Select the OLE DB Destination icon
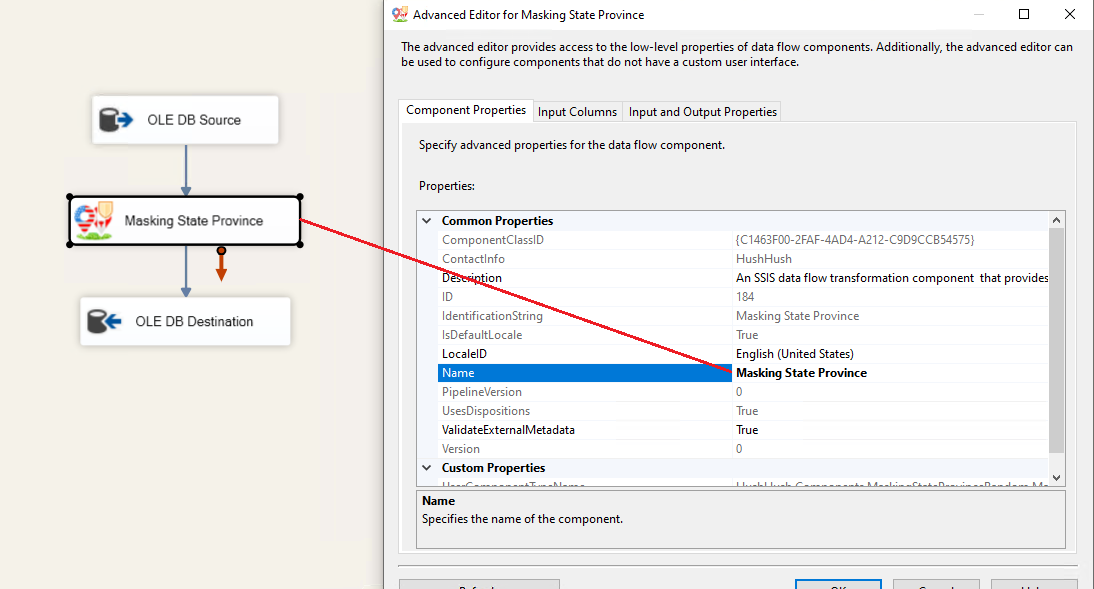Viewport: 1094px width, 589px height. (x=105, y=321)
